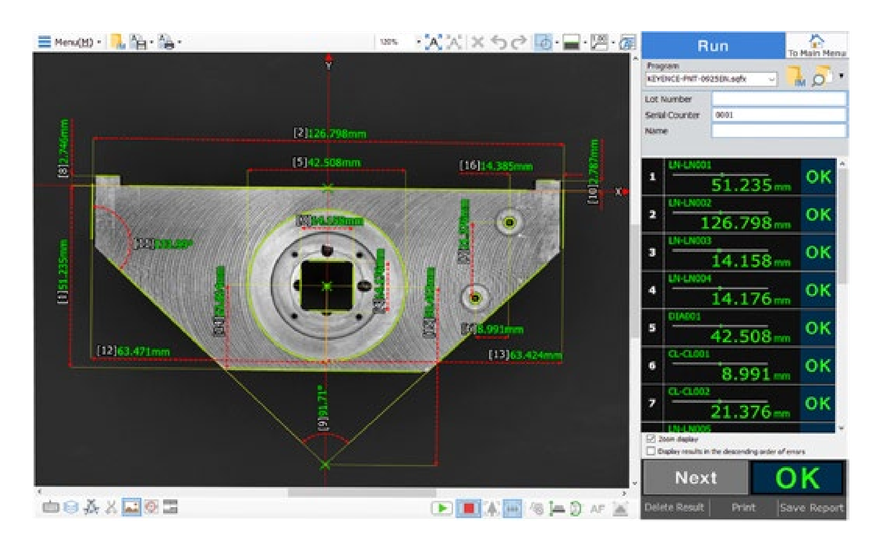This screenshot has height=552, width=880.
Task: Select result row 5 DIA001 42.508 mm
Action: 738,328
